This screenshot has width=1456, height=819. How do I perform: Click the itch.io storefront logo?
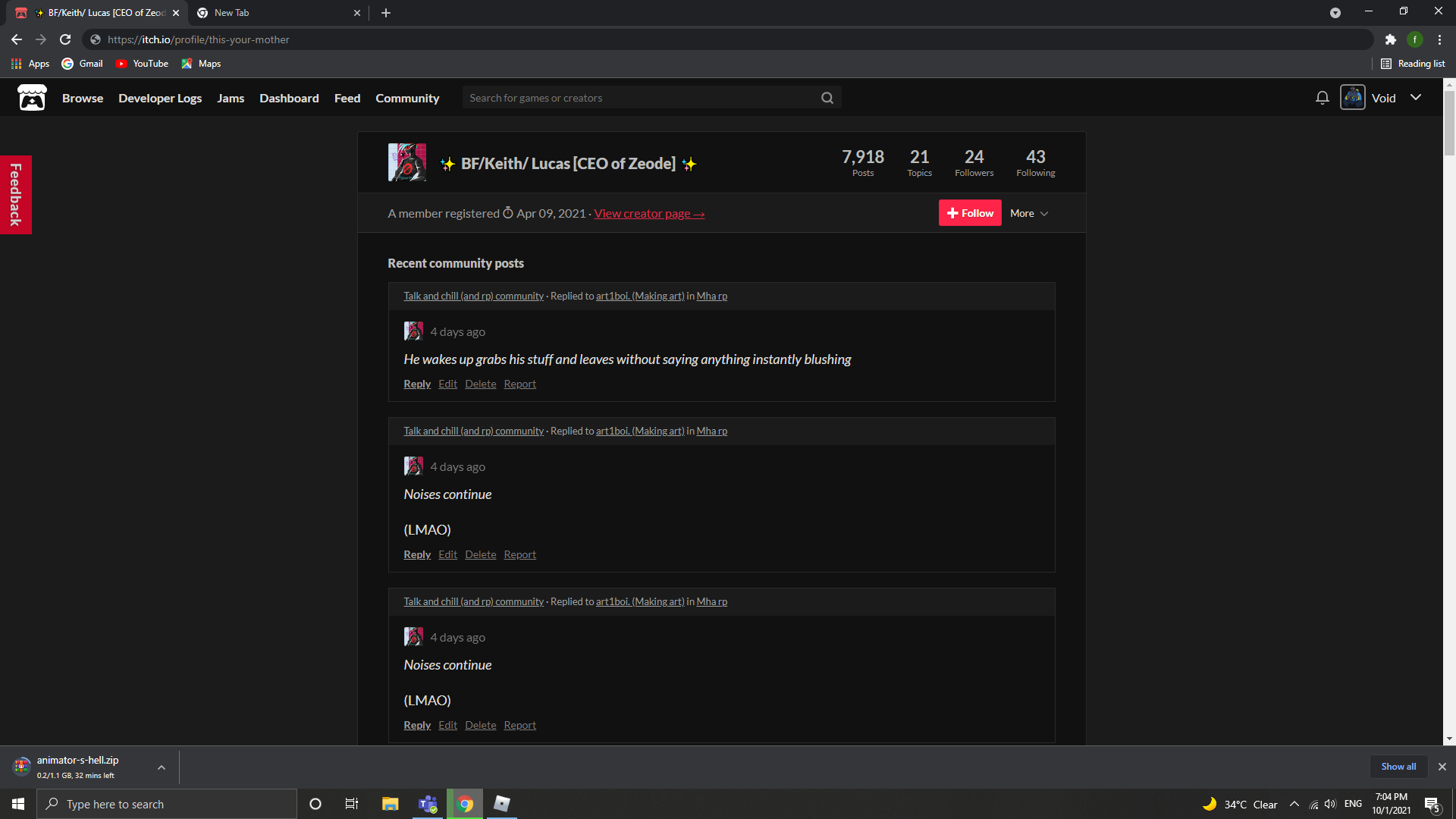(x=32, y=97)
